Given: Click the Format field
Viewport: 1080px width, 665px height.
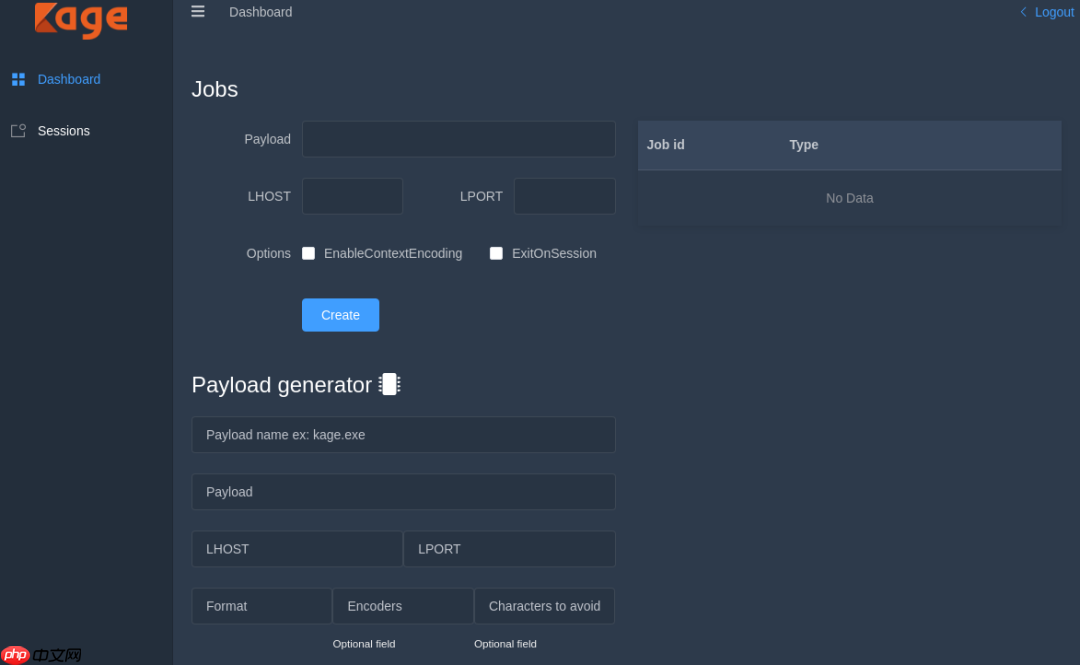Looking at the screenshot, I should [x=262, y=606].
